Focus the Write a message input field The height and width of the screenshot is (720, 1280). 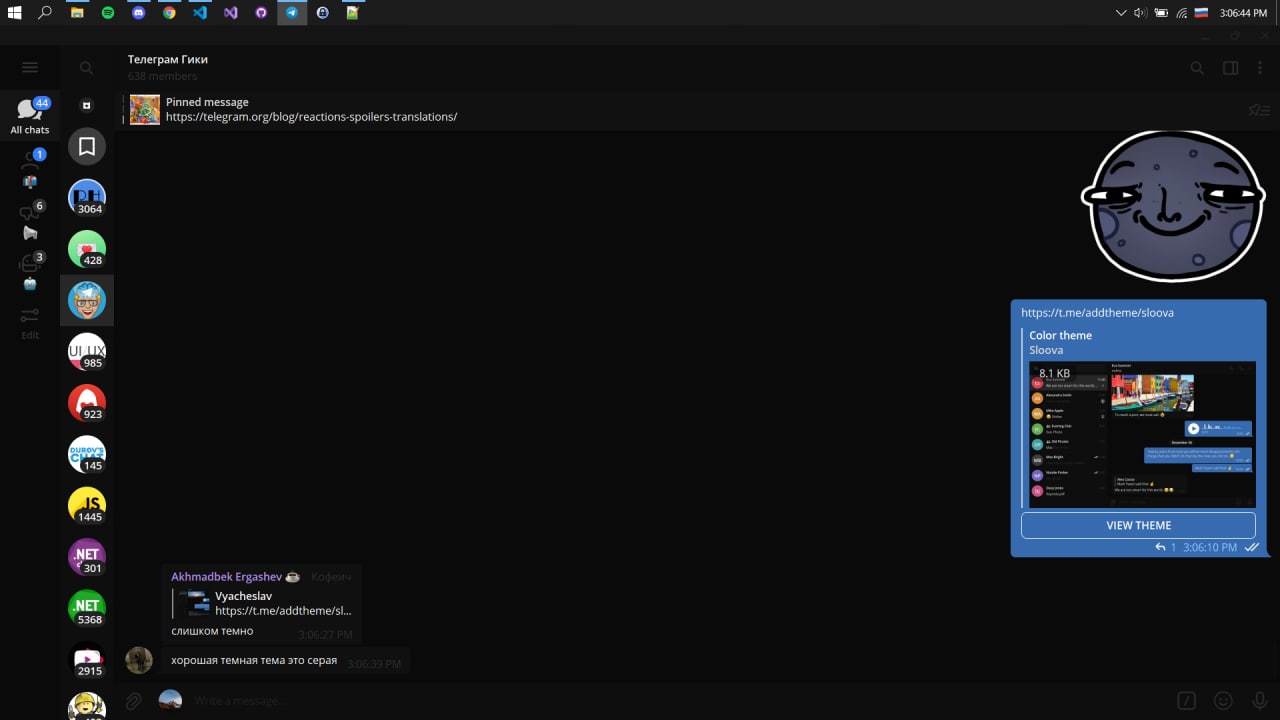coord(680,701)
